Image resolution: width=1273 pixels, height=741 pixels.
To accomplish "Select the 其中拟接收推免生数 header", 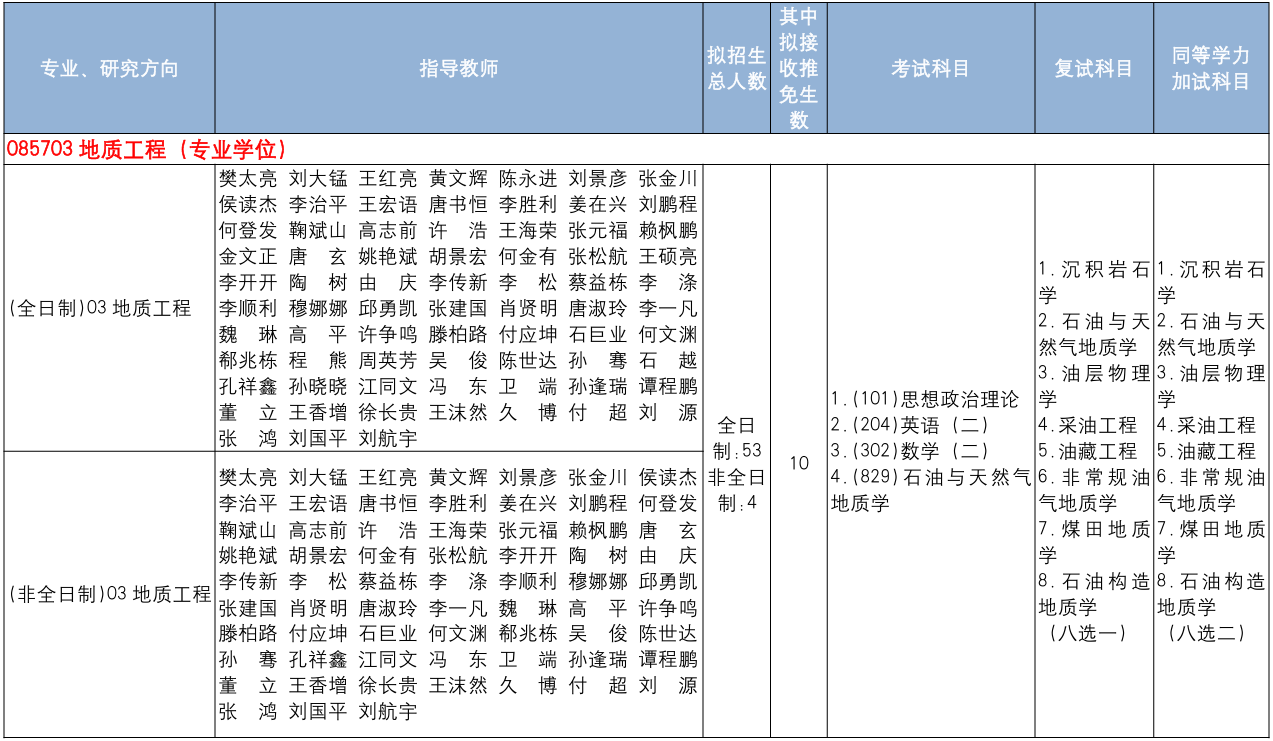I will click(799, 69).
